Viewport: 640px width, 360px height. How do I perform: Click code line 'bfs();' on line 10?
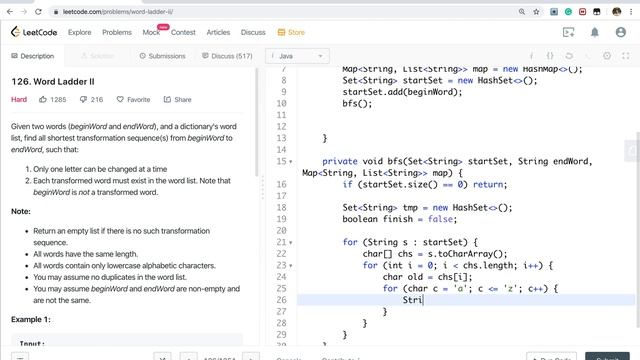[357, 104]
